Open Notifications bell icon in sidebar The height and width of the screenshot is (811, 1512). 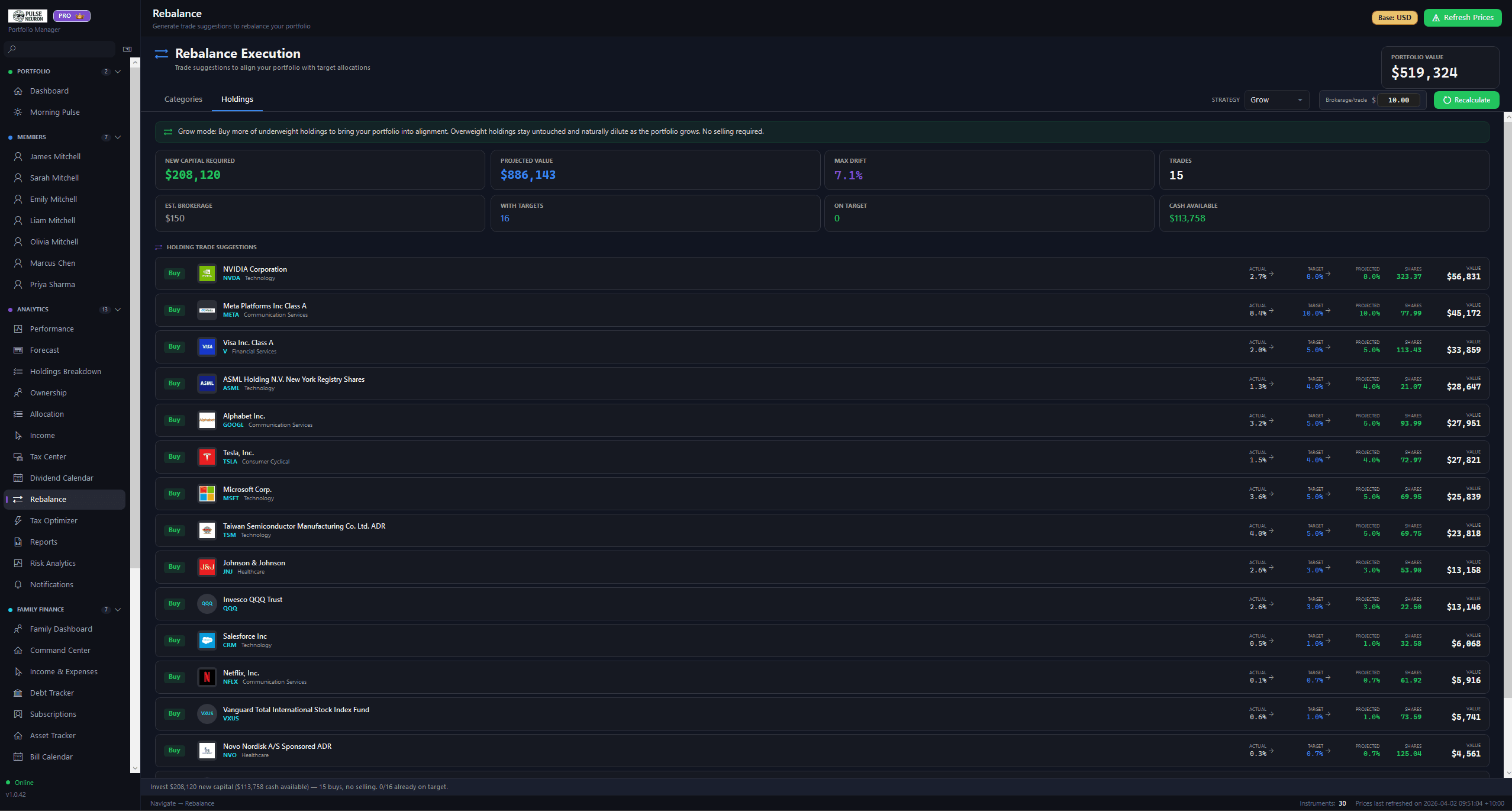click(18, 584)
